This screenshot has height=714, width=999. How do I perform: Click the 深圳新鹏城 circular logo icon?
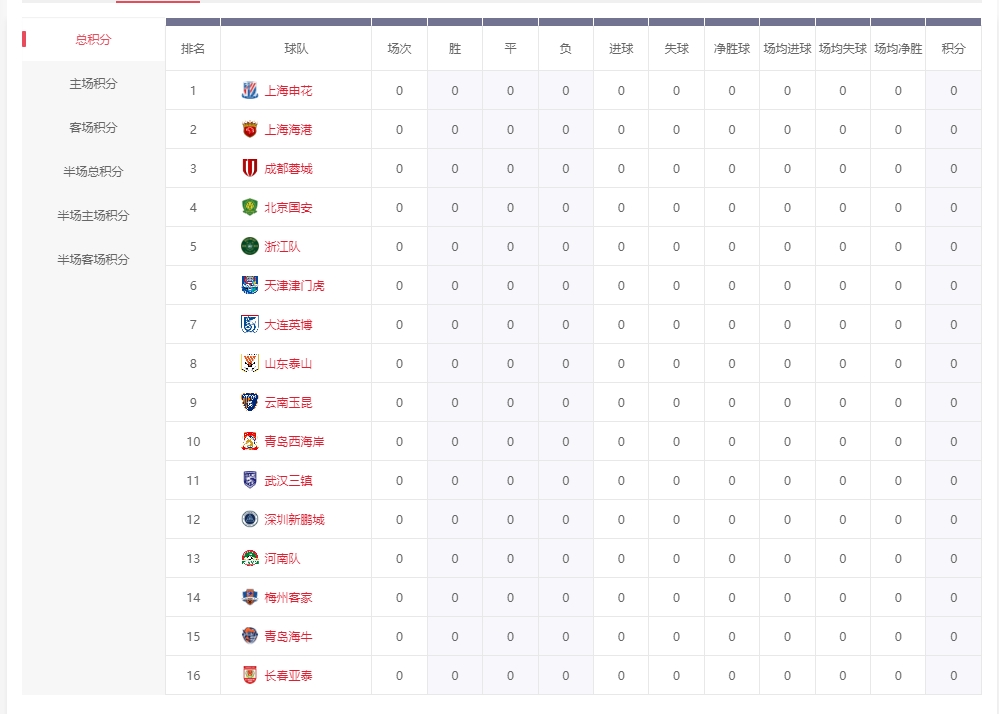pos(249,520)
